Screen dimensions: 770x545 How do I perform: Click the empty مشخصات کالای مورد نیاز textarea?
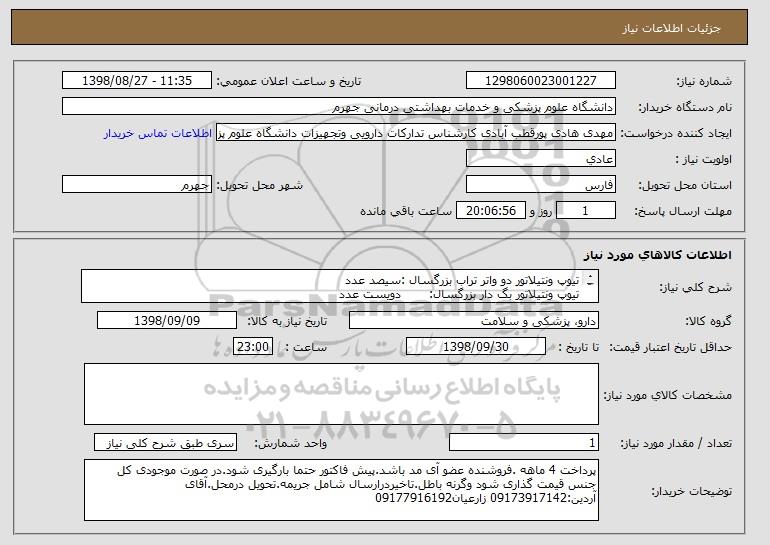click(341, 394)
